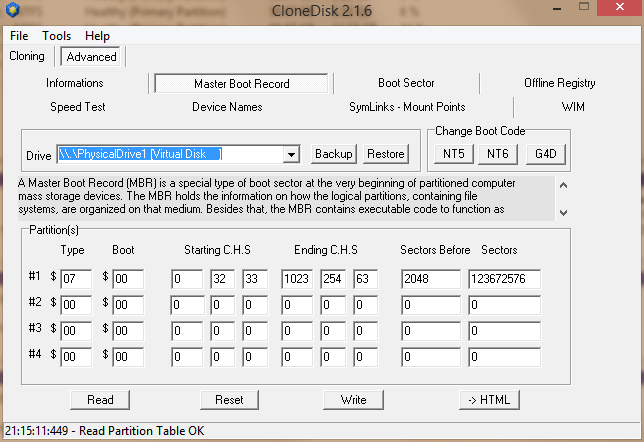
Task: Export partition table with -> HTML button
Action: pyautogui.click(x=489, y=400)
